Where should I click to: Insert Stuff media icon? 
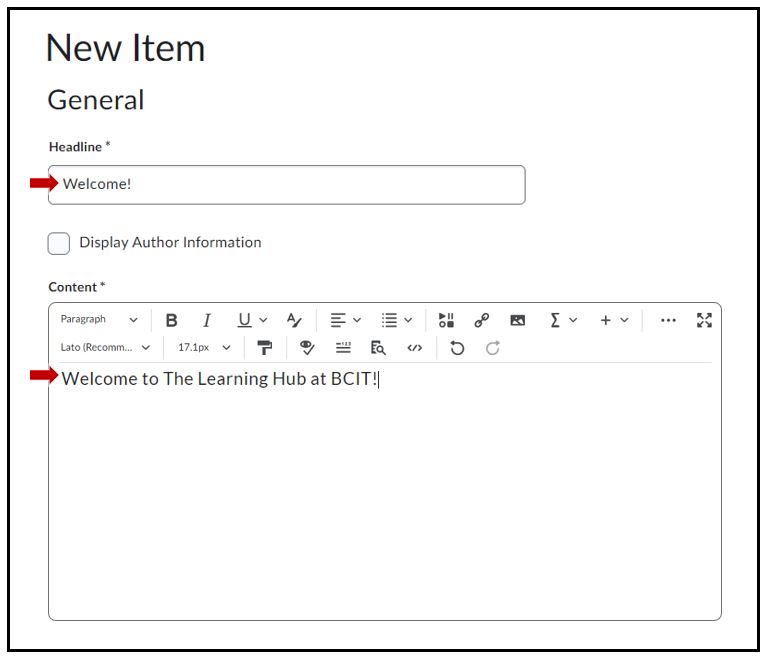tap(446, 320)
